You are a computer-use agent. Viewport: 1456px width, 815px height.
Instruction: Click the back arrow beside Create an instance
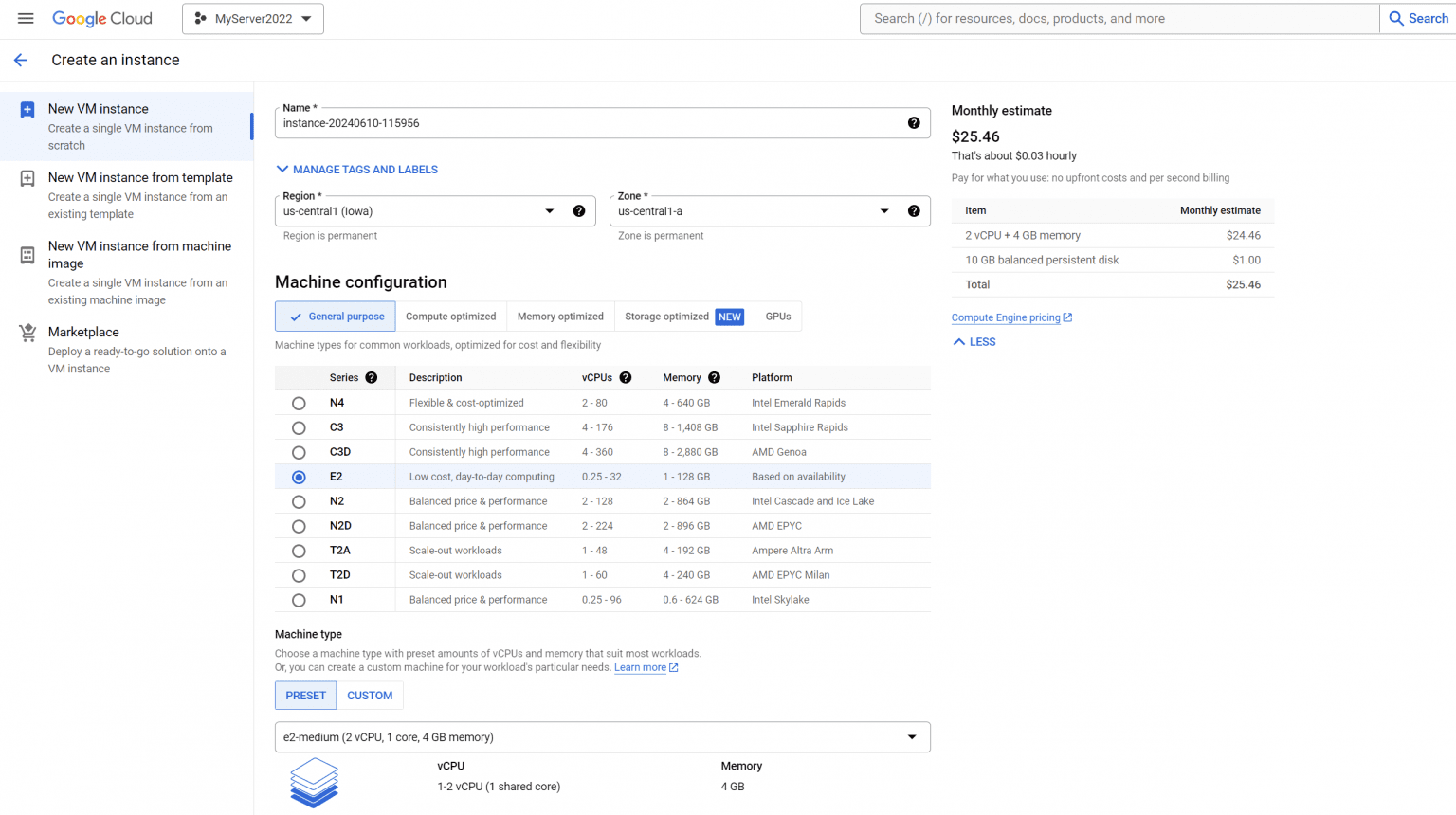click(x=21, y=60)
